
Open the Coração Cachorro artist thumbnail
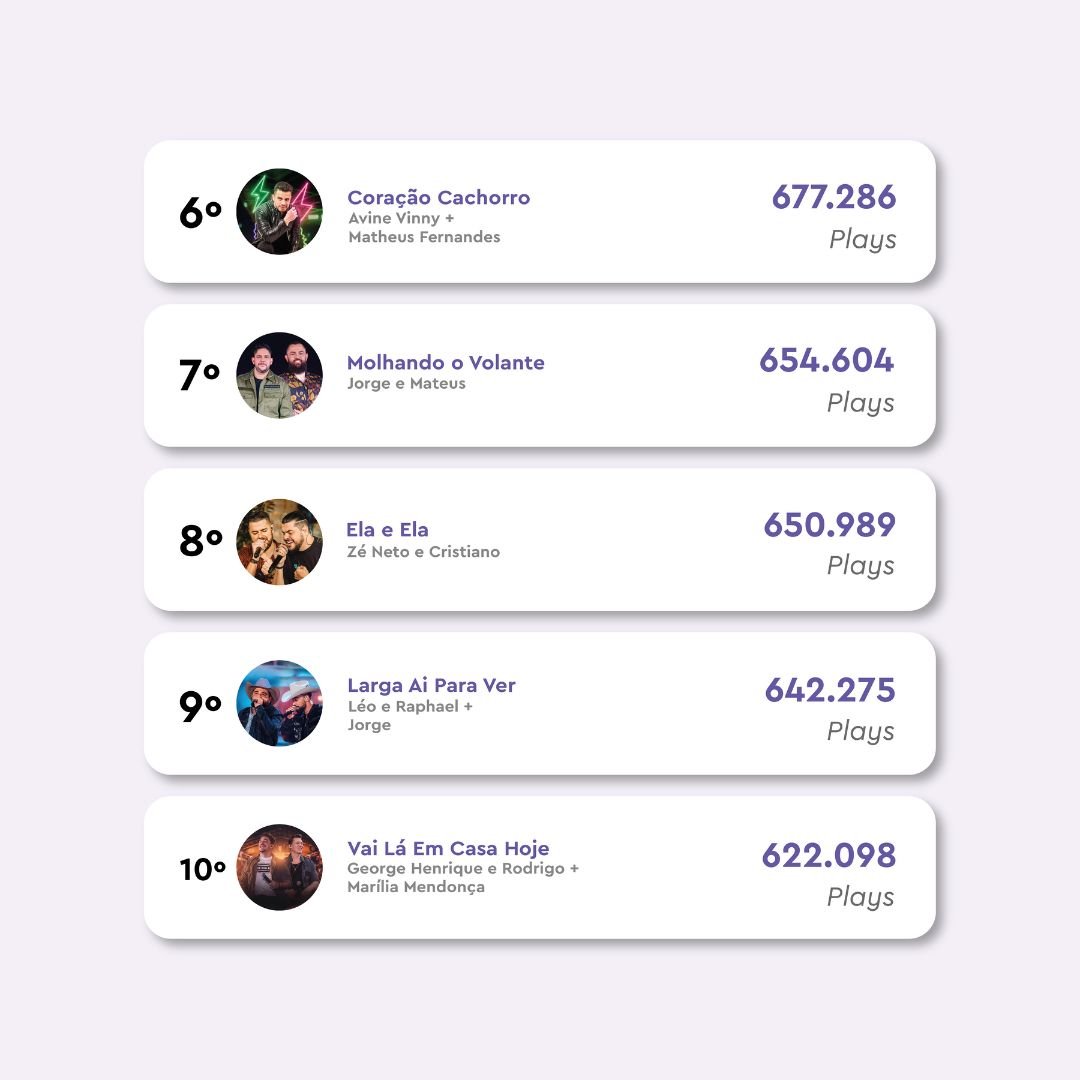[279, 211]
